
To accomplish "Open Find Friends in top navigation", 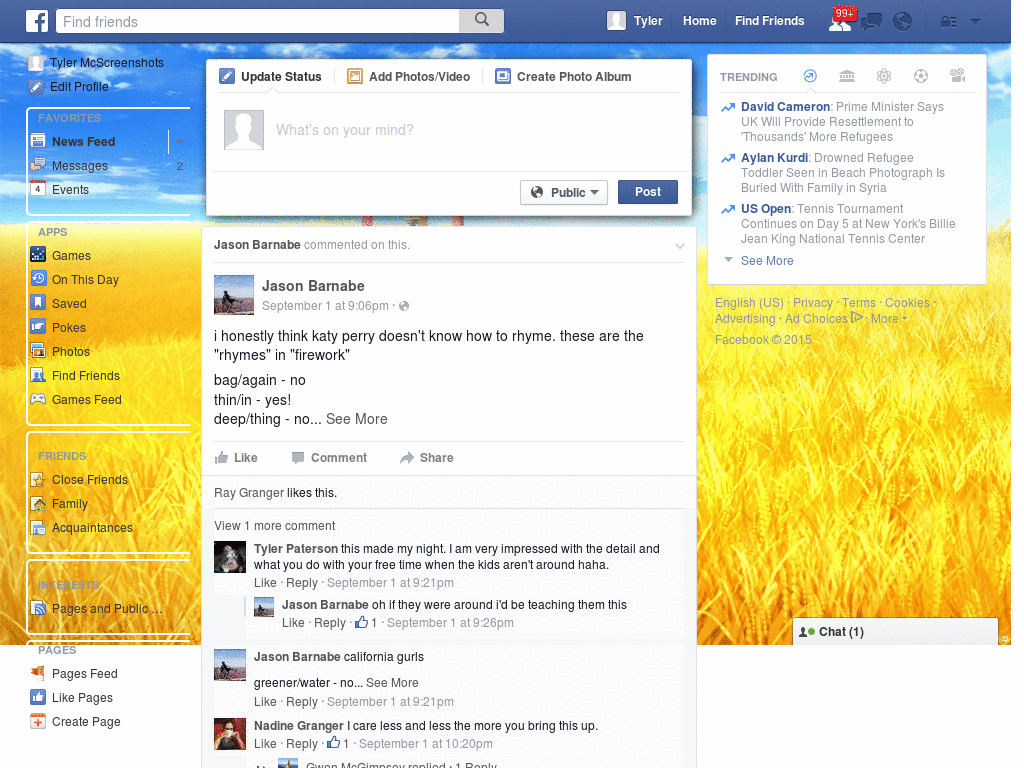I will click(769, 21).
